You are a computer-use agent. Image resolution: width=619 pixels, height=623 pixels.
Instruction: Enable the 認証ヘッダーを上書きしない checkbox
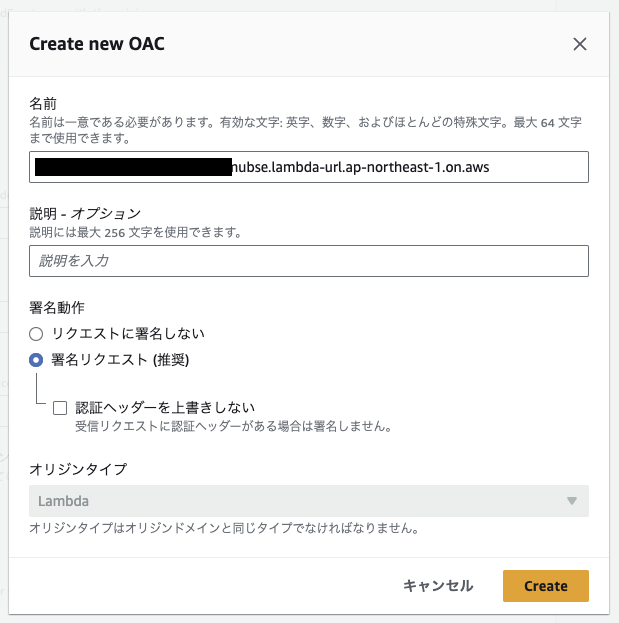click(60, 408)
